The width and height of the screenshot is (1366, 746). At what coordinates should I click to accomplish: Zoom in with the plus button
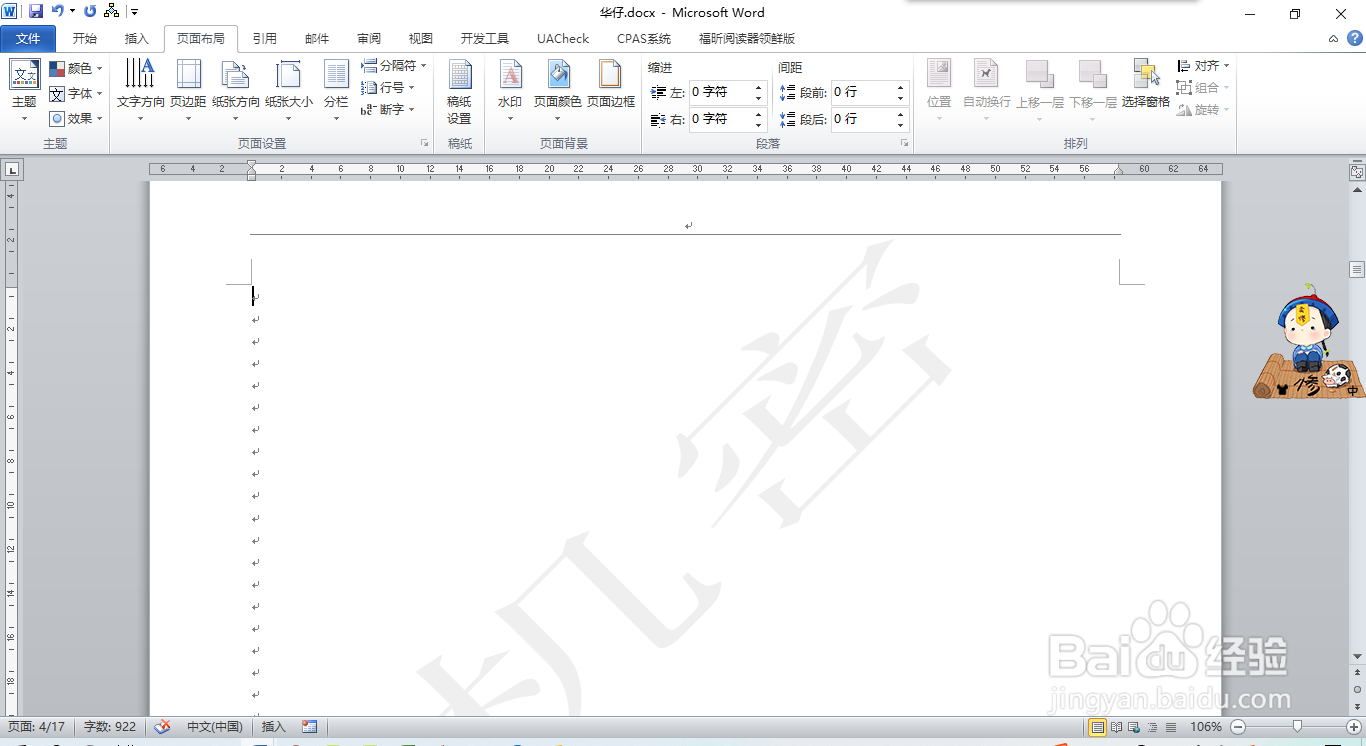point(1354,727)
